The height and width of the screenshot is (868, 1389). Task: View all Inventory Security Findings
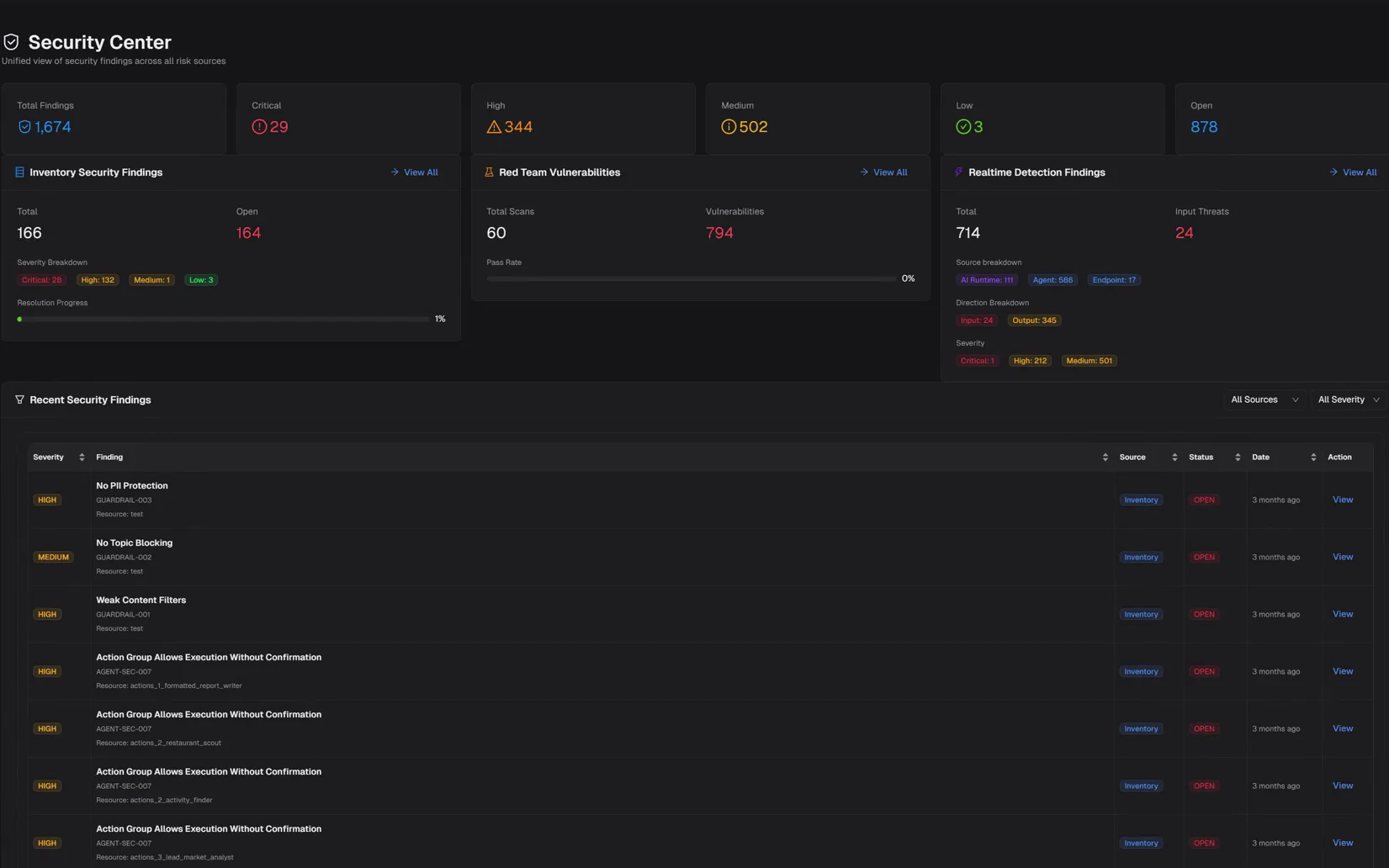414,172
